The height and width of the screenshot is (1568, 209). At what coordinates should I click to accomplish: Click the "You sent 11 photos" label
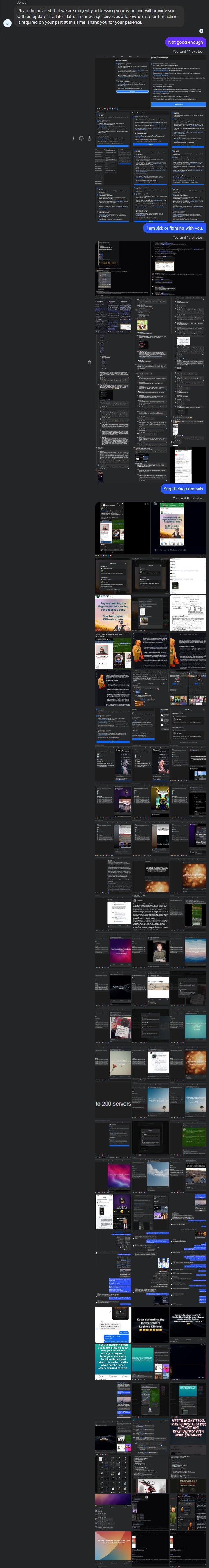[x=188, y=52]
